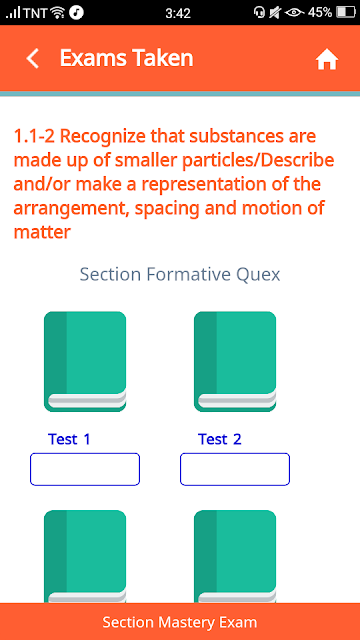Tap the Test 1 label
Image resolution: width=360 pixels, height=640 pixels.
point(69,439)
